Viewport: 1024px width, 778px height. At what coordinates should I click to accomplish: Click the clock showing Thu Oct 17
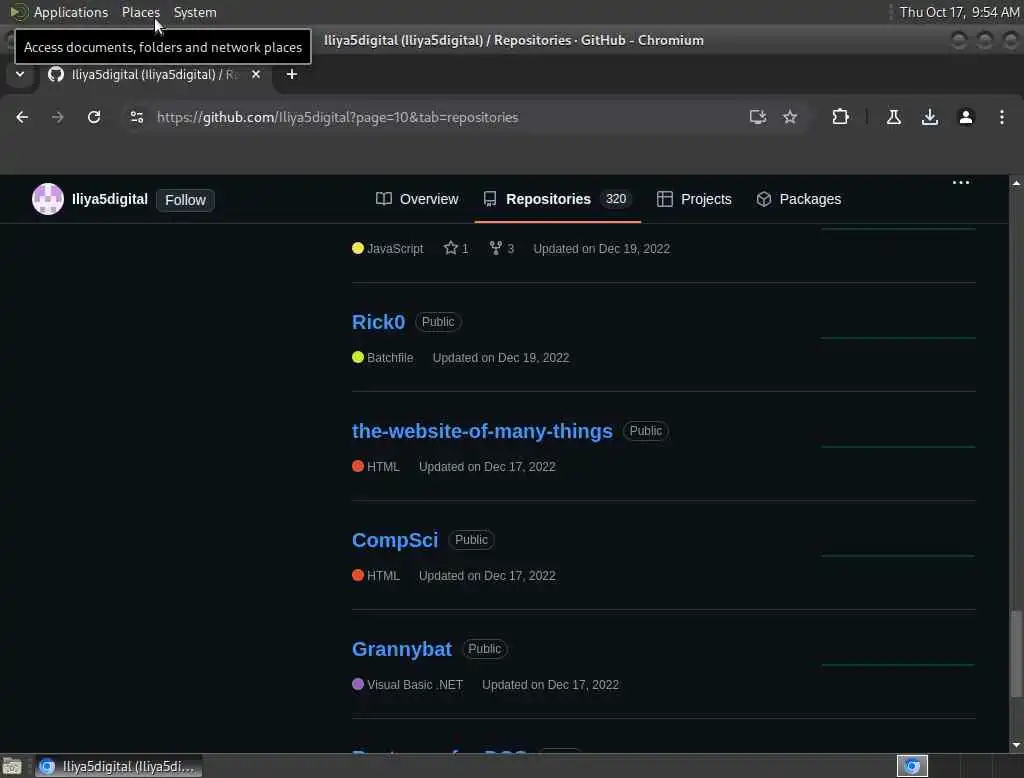click(x=959, y=12)
